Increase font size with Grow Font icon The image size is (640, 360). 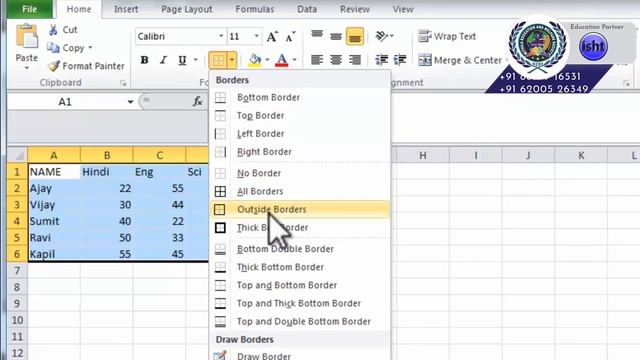pyautogui.click(x=272, y=36)
